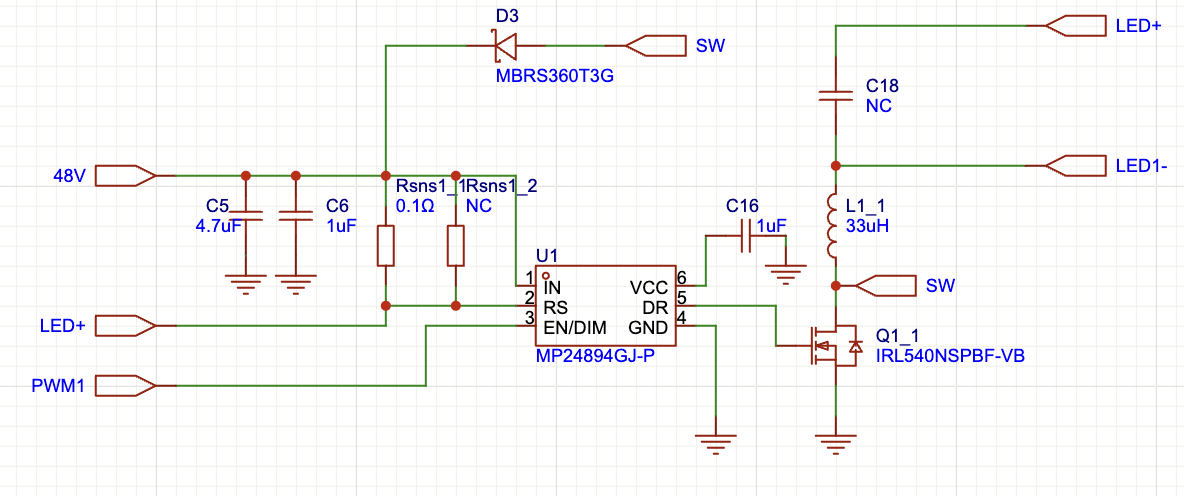
Task: Select the SW port beside diode D3
Action: pos(655,45)
